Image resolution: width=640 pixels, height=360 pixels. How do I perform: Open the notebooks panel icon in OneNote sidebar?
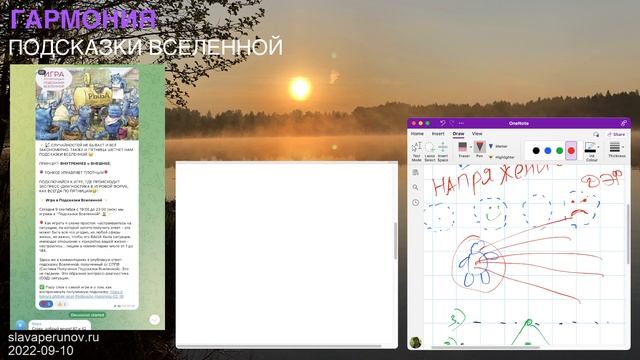[416, 172]
